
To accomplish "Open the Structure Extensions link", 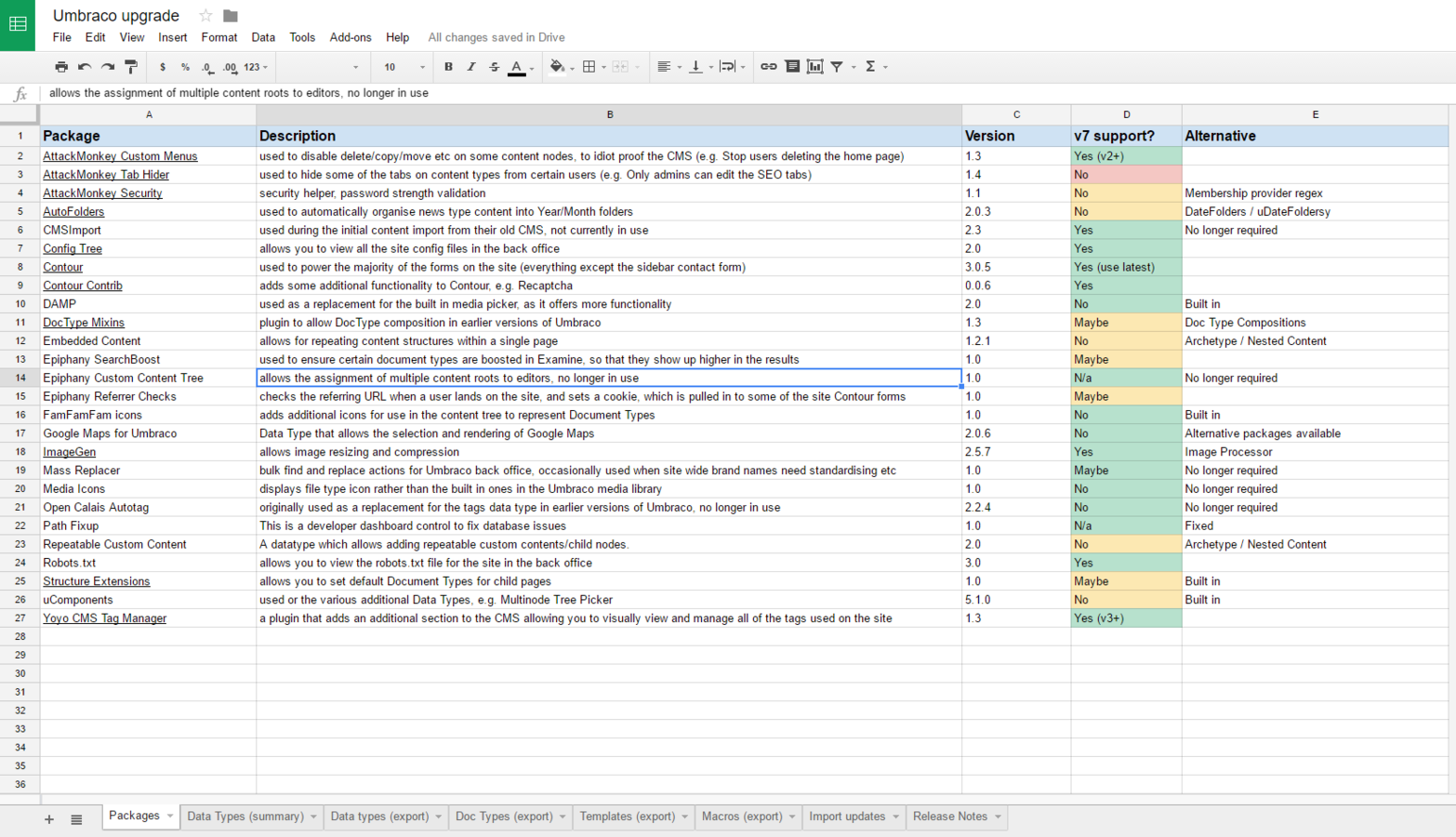I will (96, 581).
